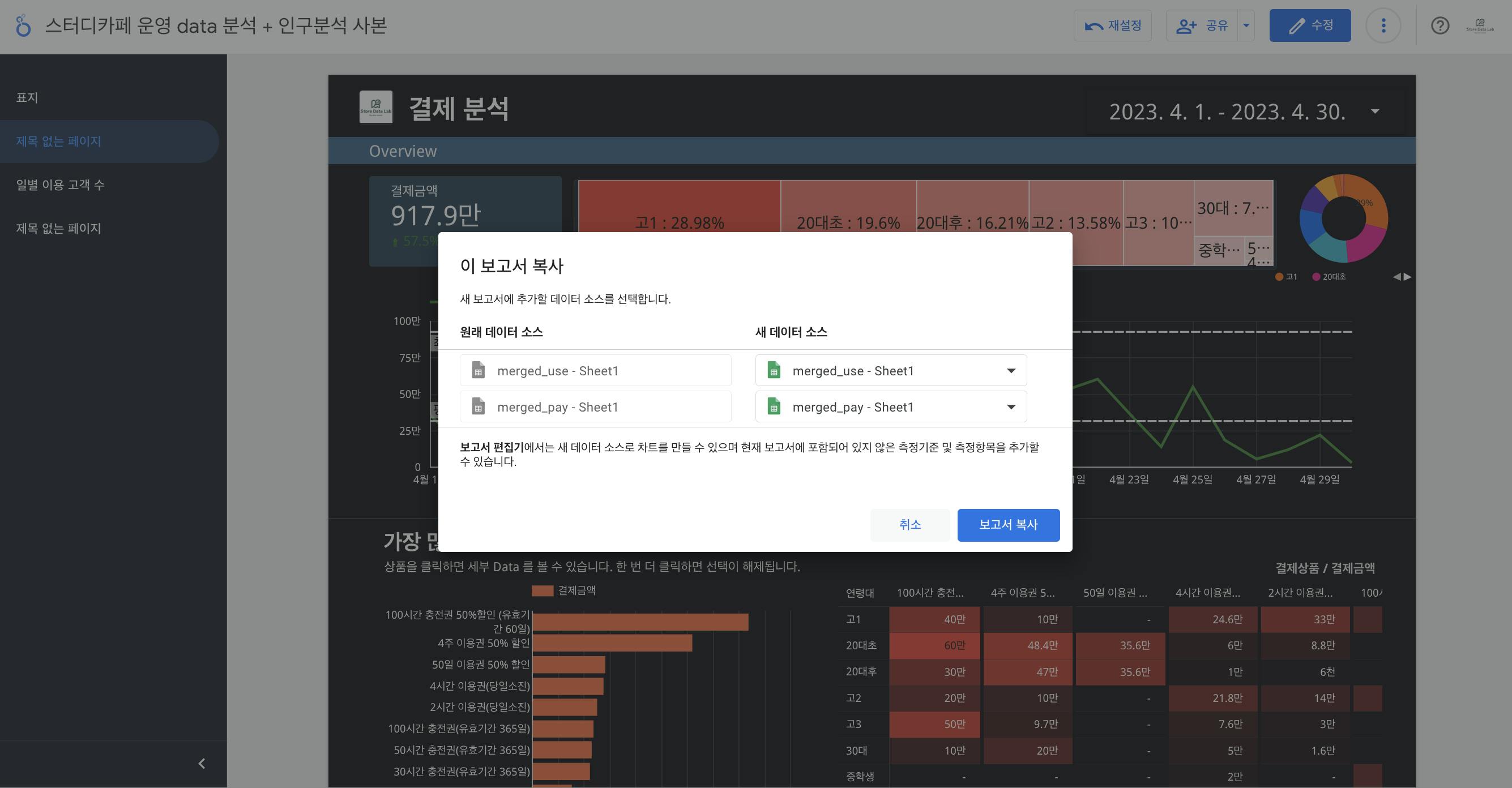Expand the share button dropdown arrow
The height and width of the screenshot is (788, 1512).
click(x=1246, y=26)
